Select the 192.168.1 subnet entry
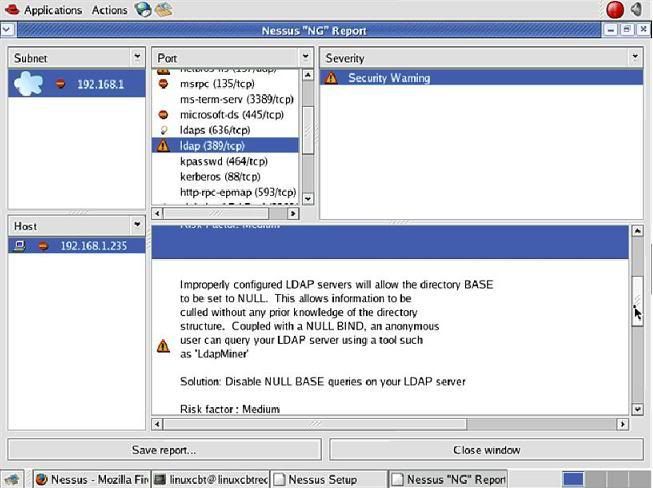Image resolution: width=653 pixels, height=488 pixels. [x=77, y=84]
